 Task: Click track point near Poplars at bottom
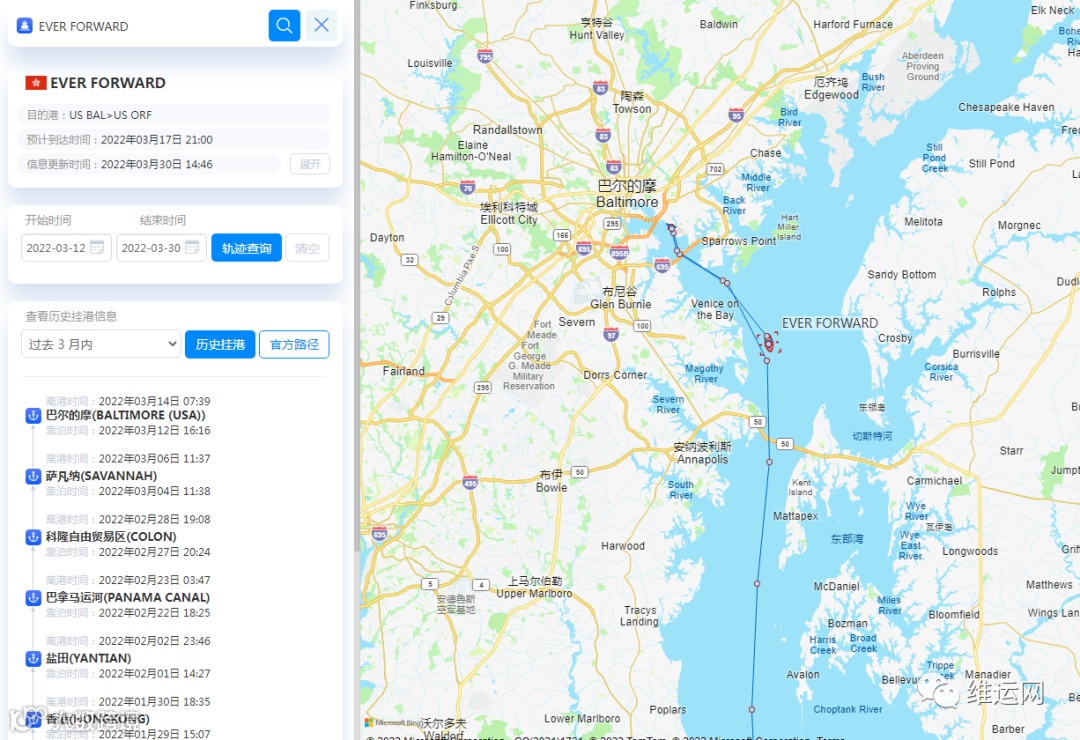tap(751, 709)
